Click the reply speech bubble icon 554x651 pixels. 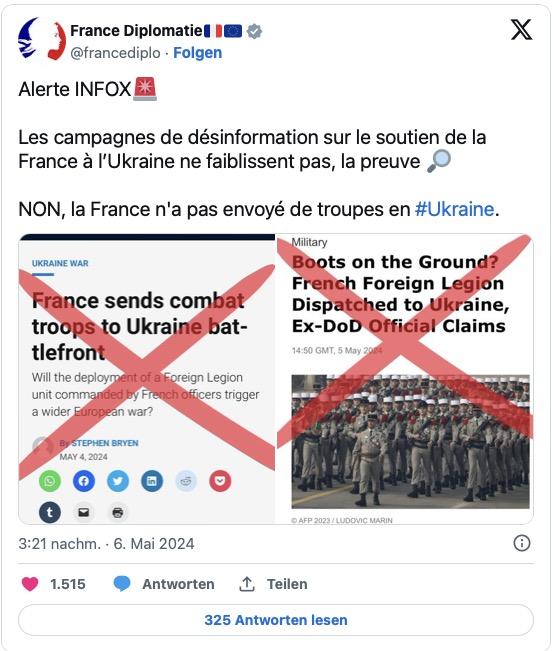pos(122,584)
